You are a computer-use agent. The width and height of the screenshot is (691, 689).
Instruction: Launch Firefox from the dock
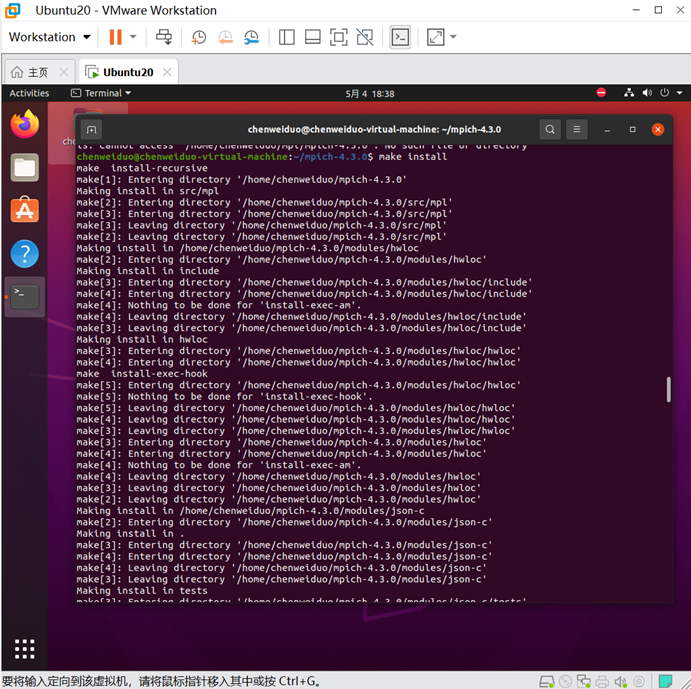pyautogui.click(x=25, y=124)
